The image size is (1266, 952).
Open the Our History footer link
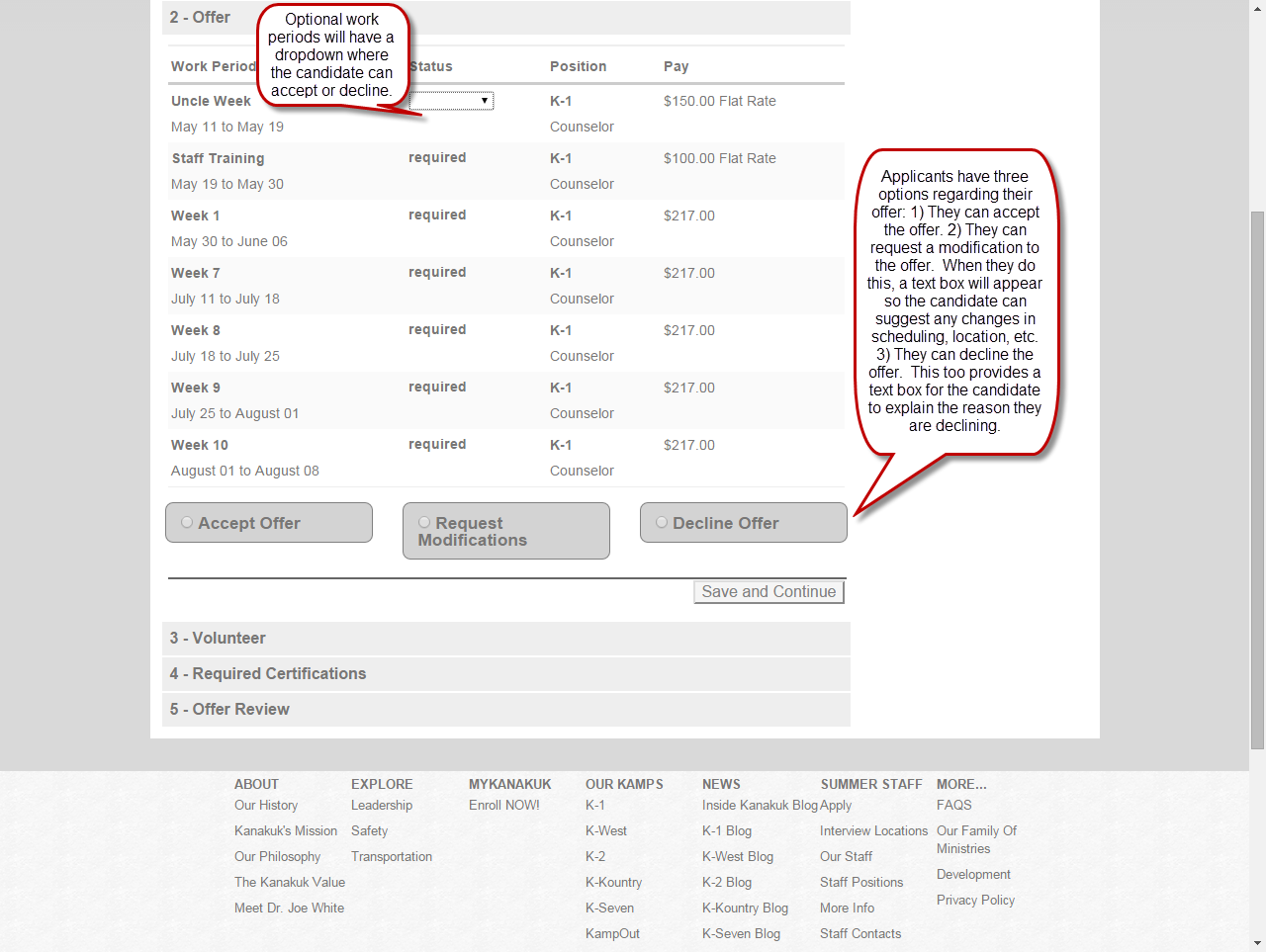pyautogui.click(x=266, y=806)
